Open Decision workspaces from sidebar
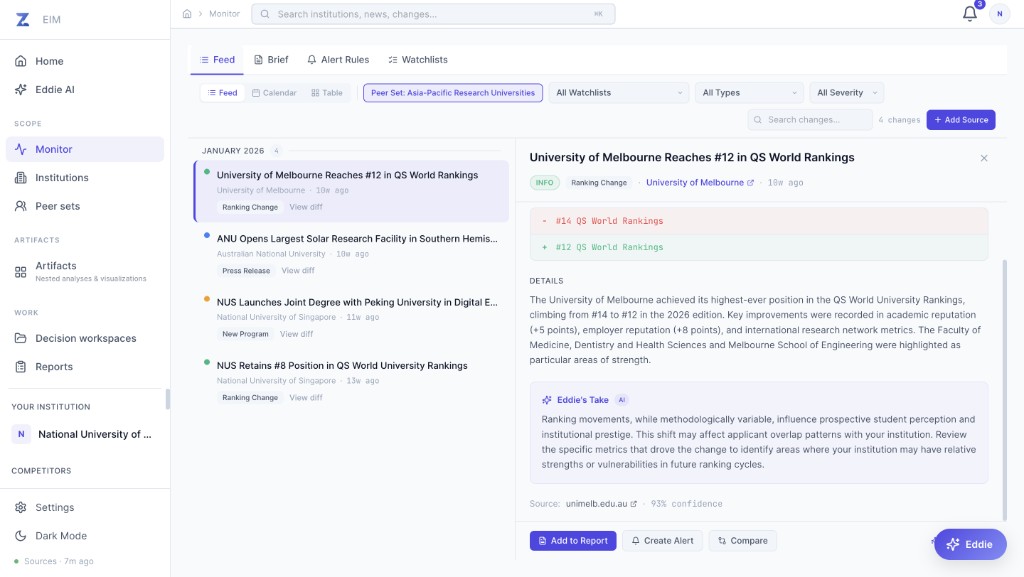1024x577 pixels. coord(85,338)
